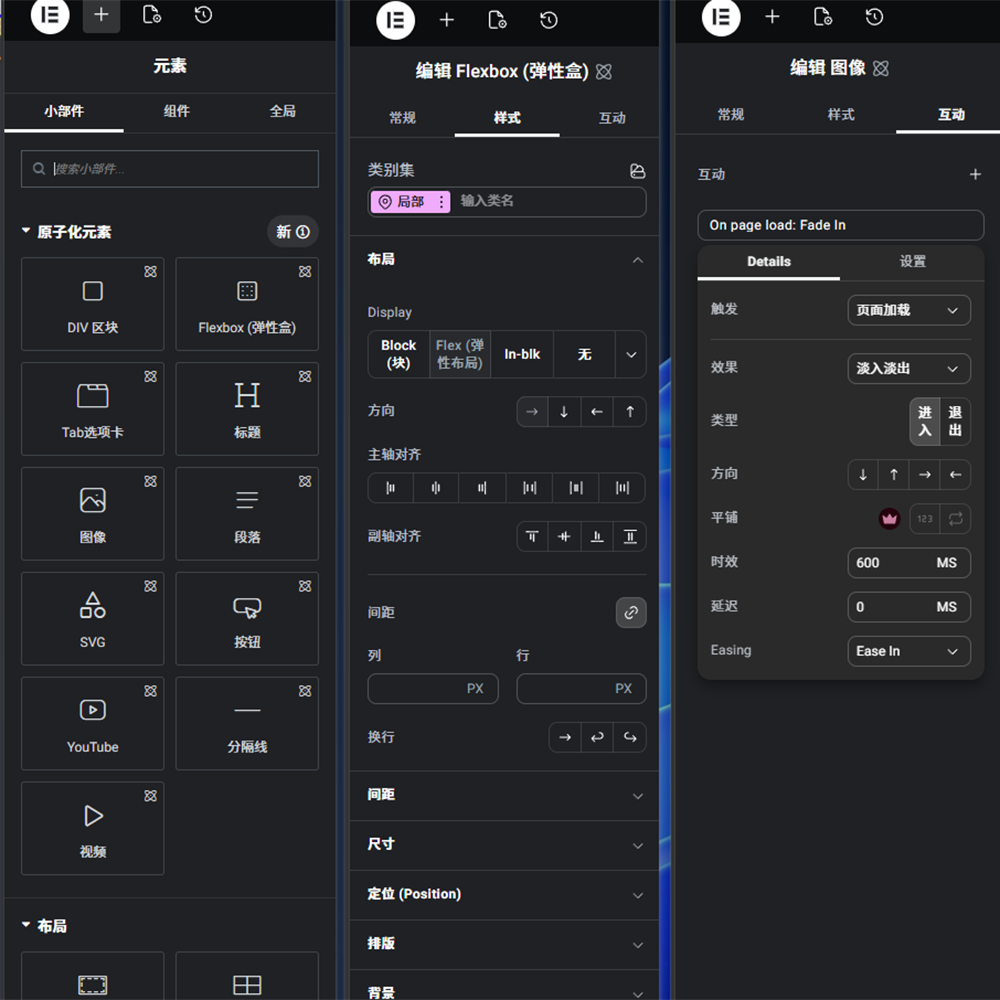Select the 按钮 (Button) widget
Image resolution: width=1000 pixels, height=1000 pixels.
[x=247, y=618]
